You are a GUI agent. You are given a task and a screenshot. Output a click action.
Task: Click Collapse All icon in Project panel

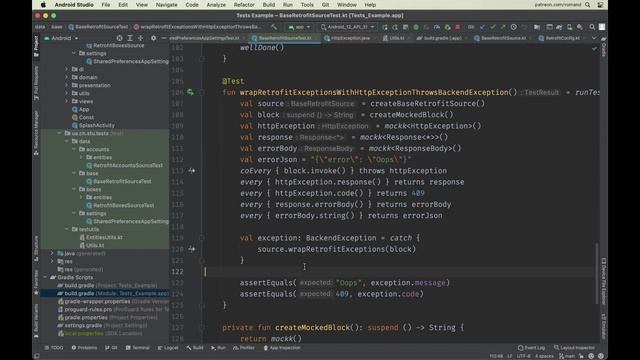[140, 38]
